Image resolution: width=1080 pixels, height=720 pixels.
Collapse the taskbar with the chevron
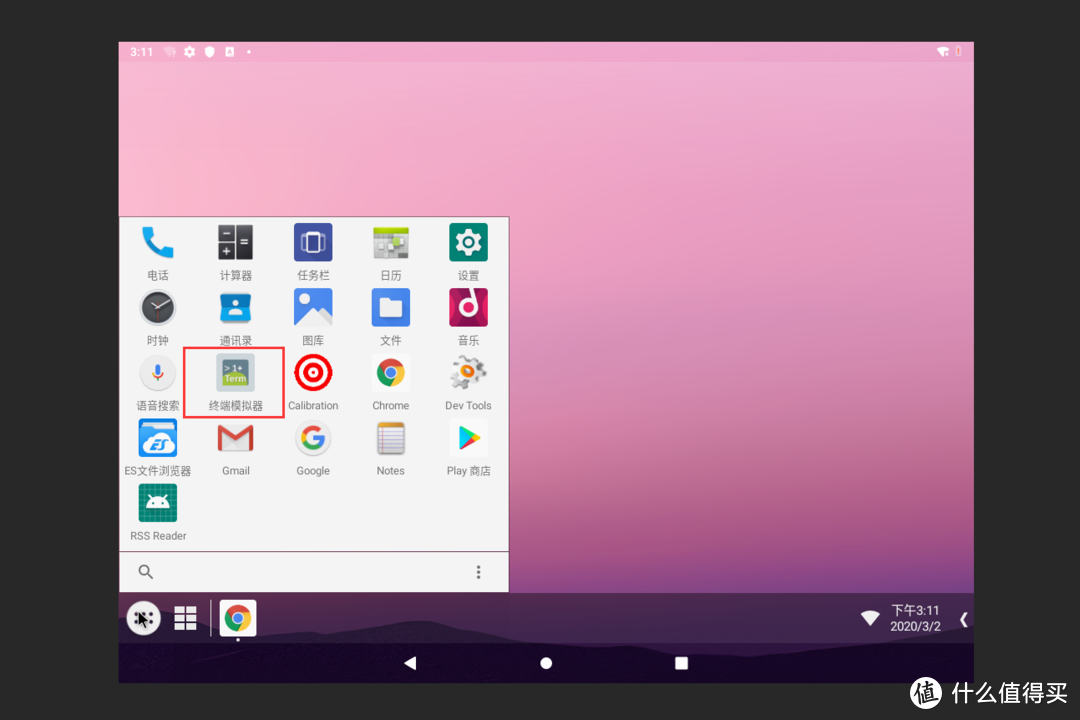(x=964, y=619)
